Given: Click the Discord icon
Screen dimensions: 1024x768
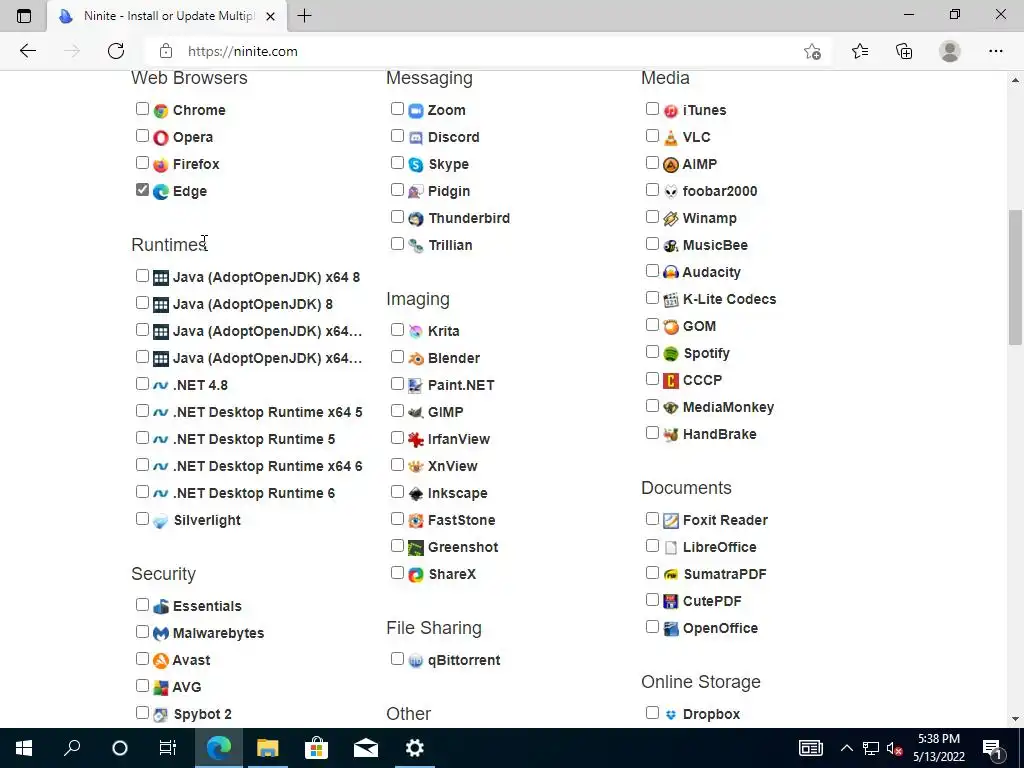Looking at the screenshot, I should 416,137.
